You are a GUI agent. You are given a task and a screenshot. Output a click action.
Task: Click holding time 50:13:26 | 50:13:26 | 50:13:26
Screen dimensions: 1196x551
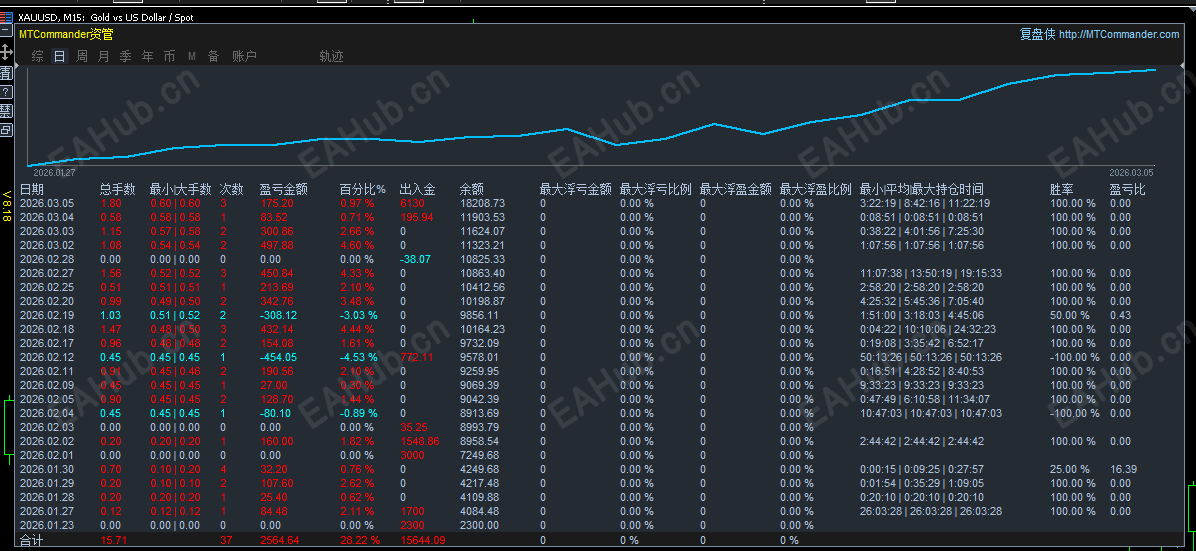point(930,357)
